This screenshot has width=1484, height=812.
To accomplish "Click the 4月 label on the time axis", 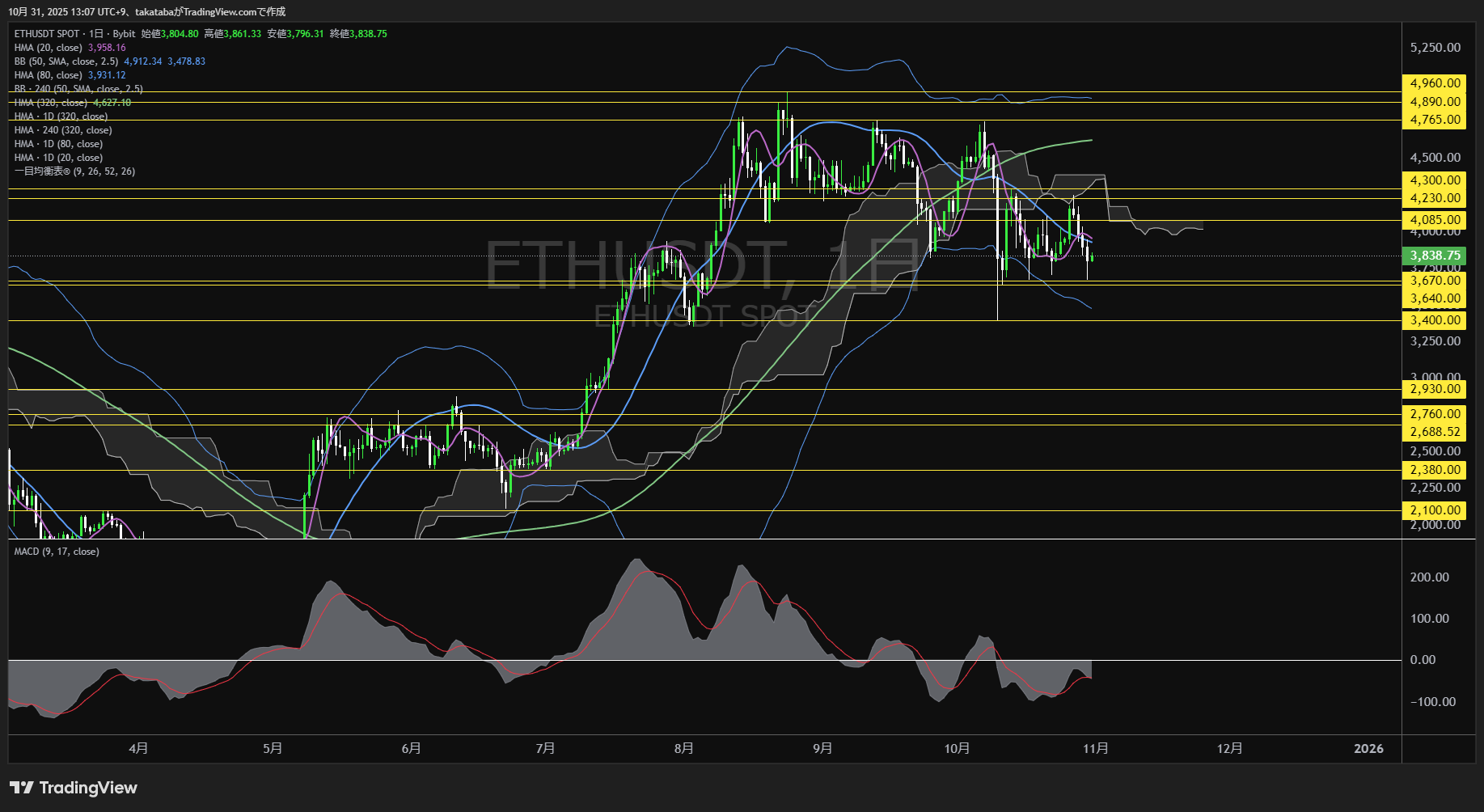I will [x=138, y=749].
